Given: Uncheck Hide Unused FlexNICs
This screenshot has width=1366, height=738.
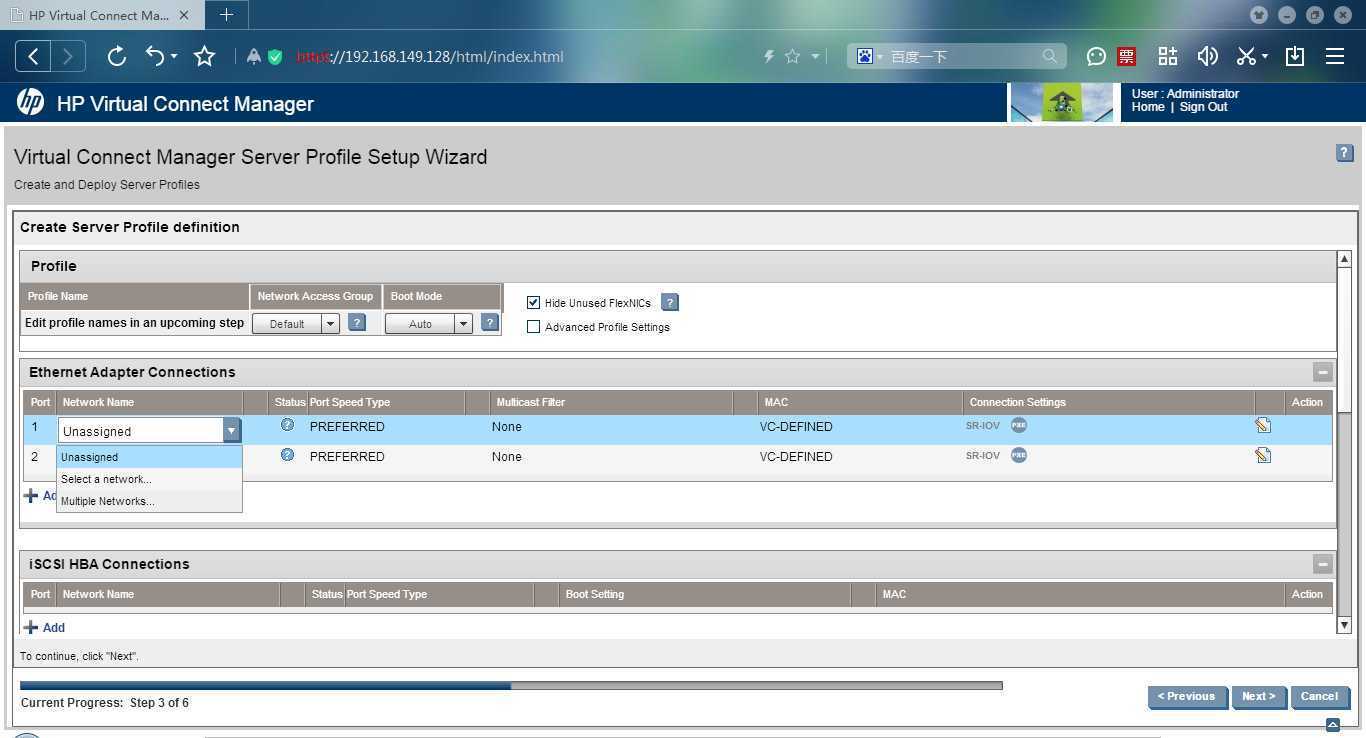Looking at the screenshot, I should pos(533,302).
